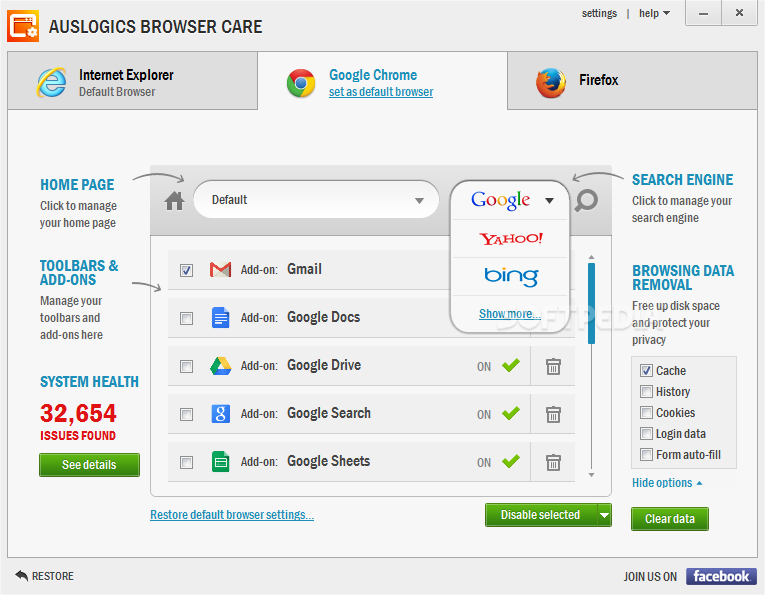Click the 32,654 issues found count
The height and width of the screenshot is (595, 765).
pyautogui.click(x=78, y=413)
